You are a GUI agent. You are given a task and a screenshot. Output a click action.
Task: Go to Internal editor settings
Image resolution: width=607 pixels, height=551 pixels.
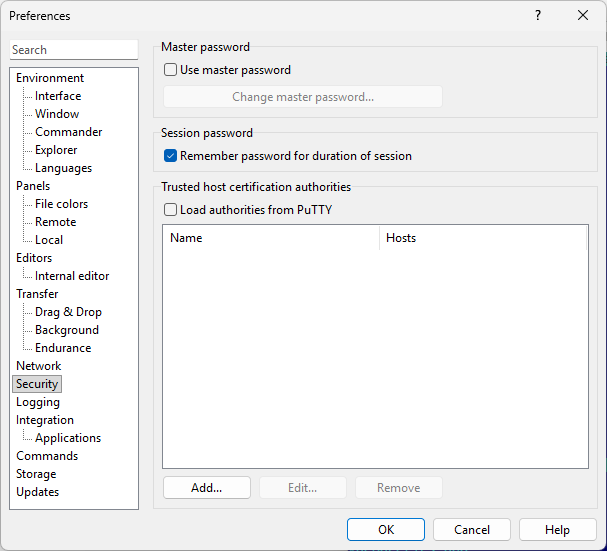click(x=72, y=276)
